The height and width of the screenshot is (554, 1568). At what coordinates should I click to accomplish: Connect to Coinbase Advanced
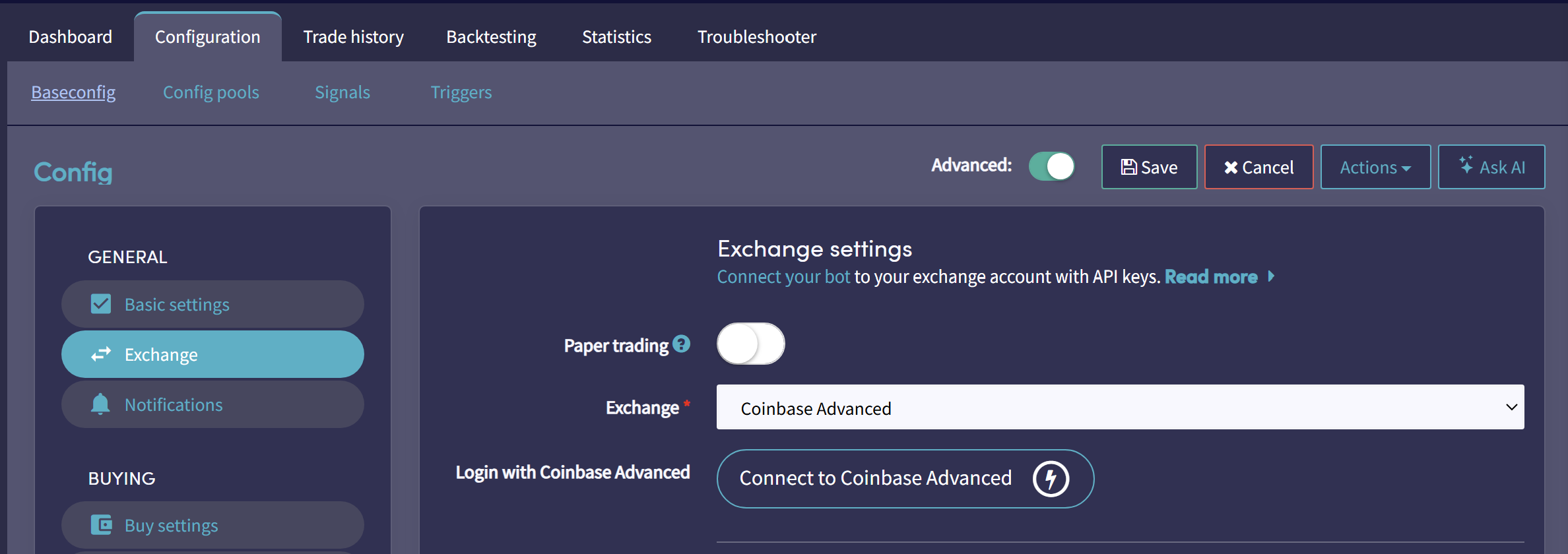pos(905,479)
